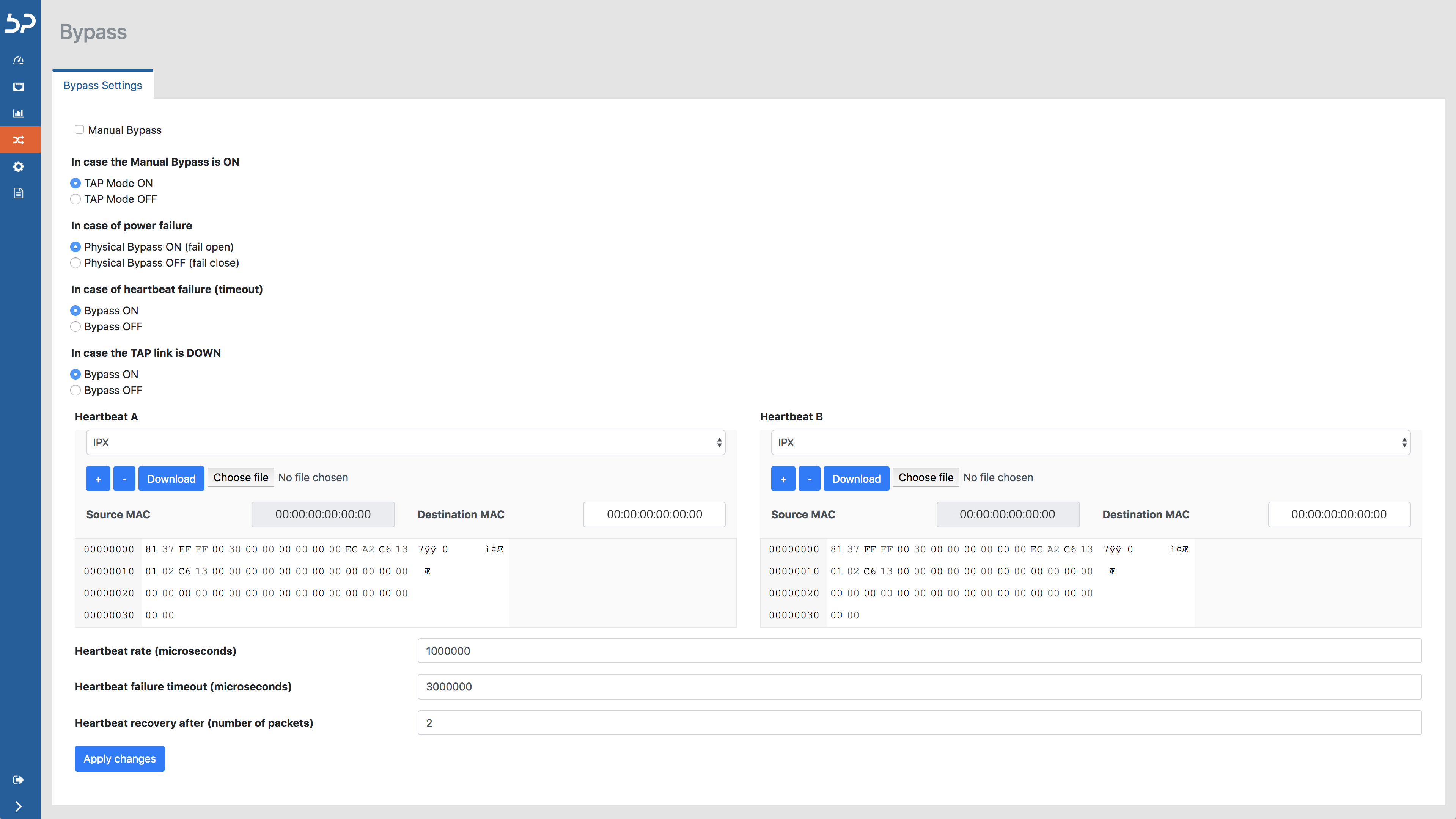
Task: Open the document log sidebar icon
Action: pyautogui.click(x=19, y=193)
